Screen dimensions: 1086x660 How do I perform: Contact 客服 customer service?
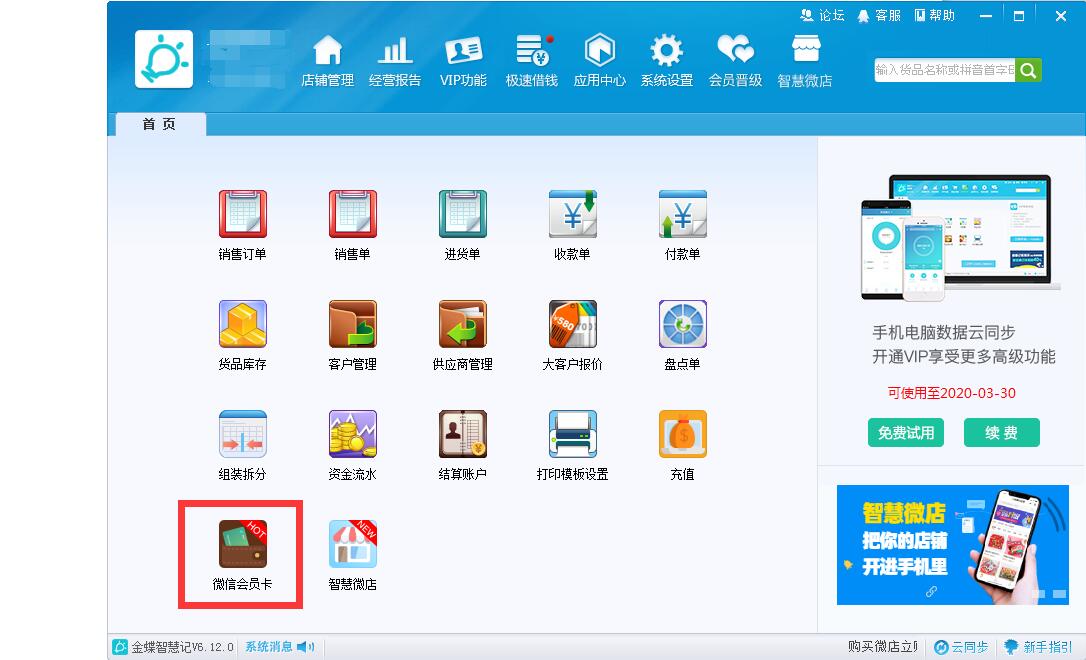879,15
